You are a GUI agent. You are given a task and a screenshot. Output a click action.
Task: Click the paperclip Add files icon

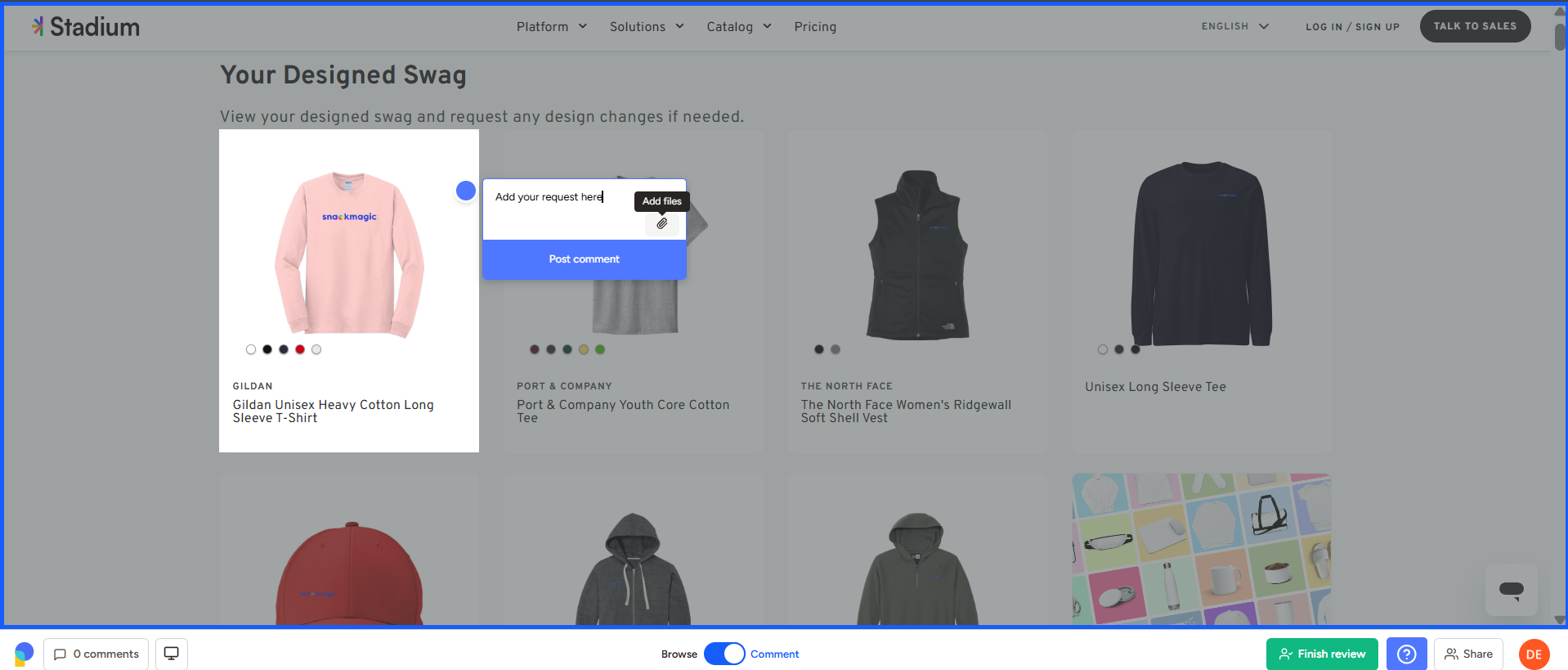(x=661, y=223)
